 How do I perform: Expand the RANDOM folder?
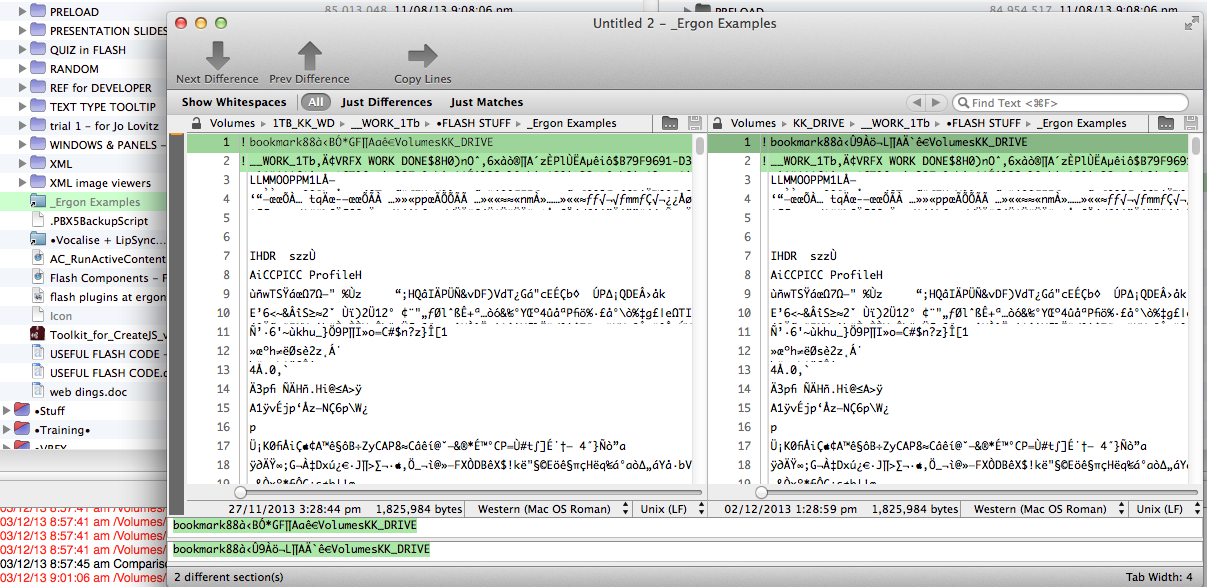(x=21, y=69)
